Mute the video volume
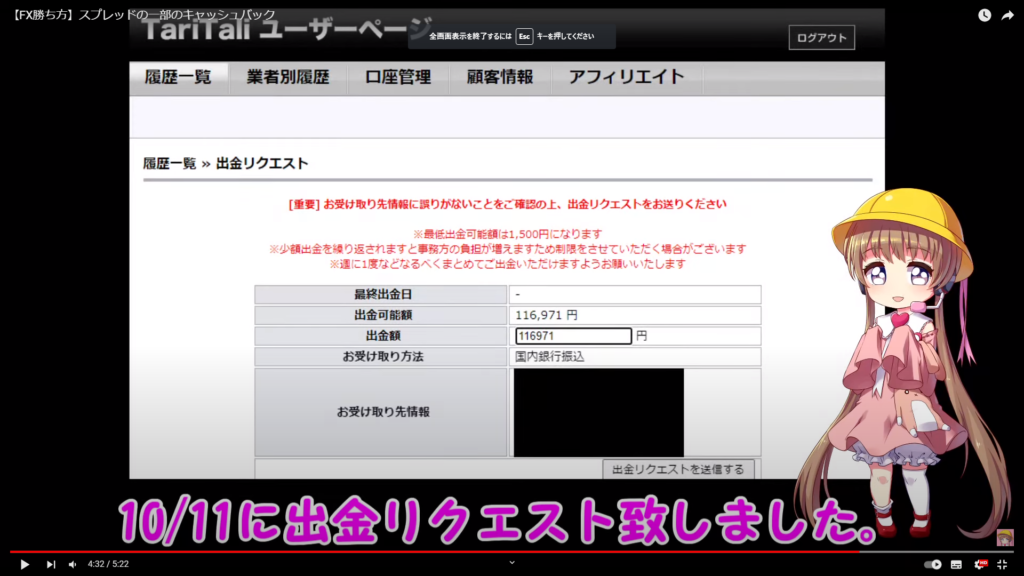The height and width of the screenshot is (576, 1024). (72, 564)
